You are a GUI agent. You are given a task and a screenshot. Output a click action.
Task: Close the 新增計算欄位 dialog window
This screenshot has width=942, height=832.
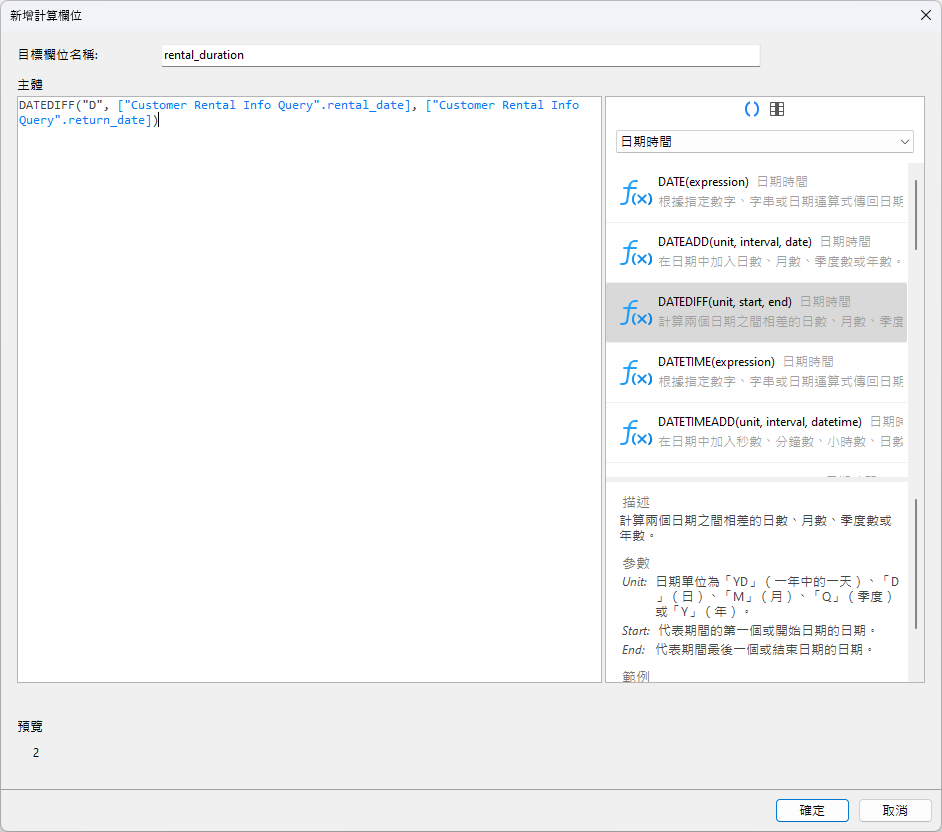point(925,14)
